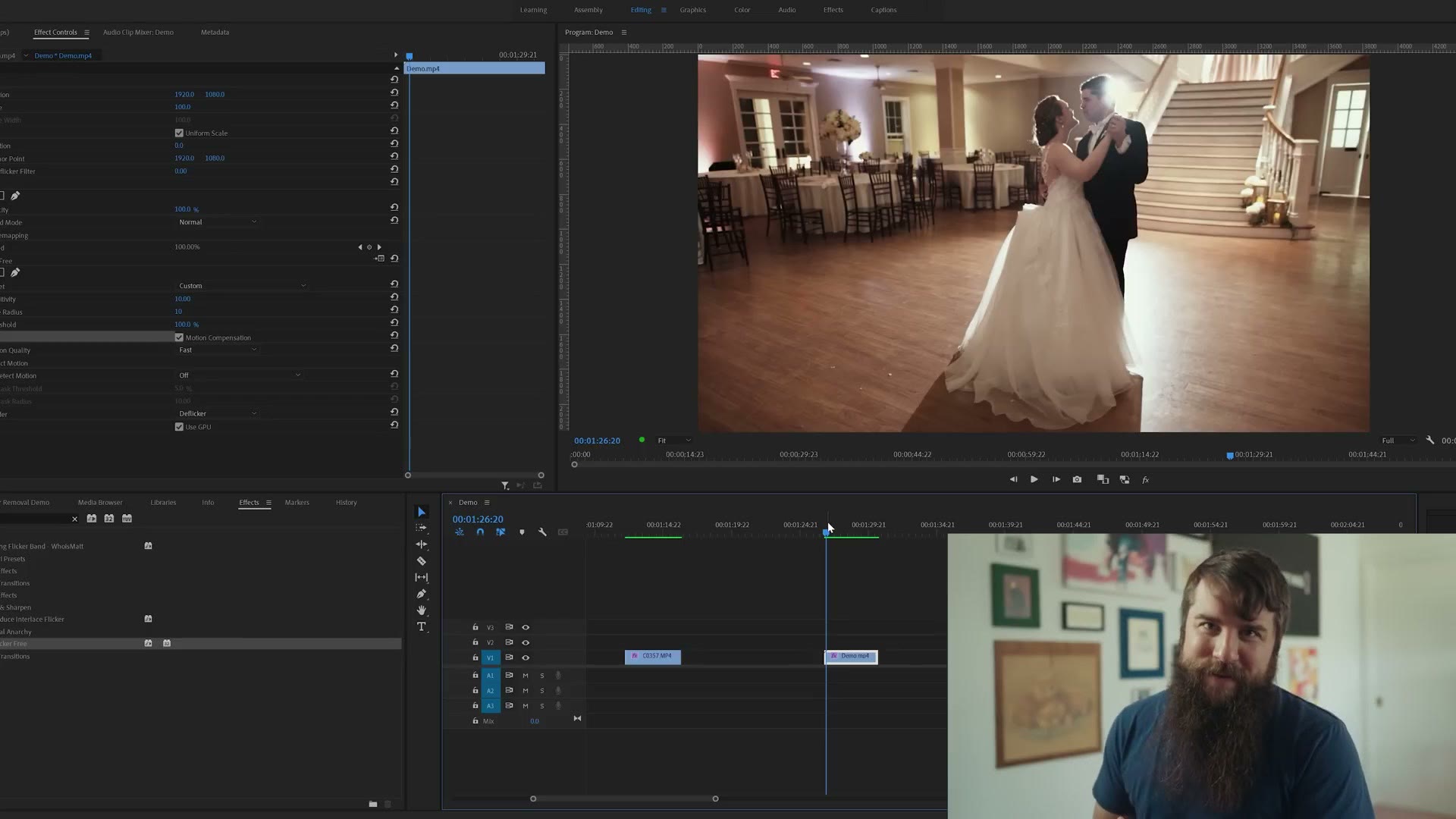This screenshot has height=819, width=1456.
Task: Click the Sensitivity value 10.00
Action: [182, 299]
